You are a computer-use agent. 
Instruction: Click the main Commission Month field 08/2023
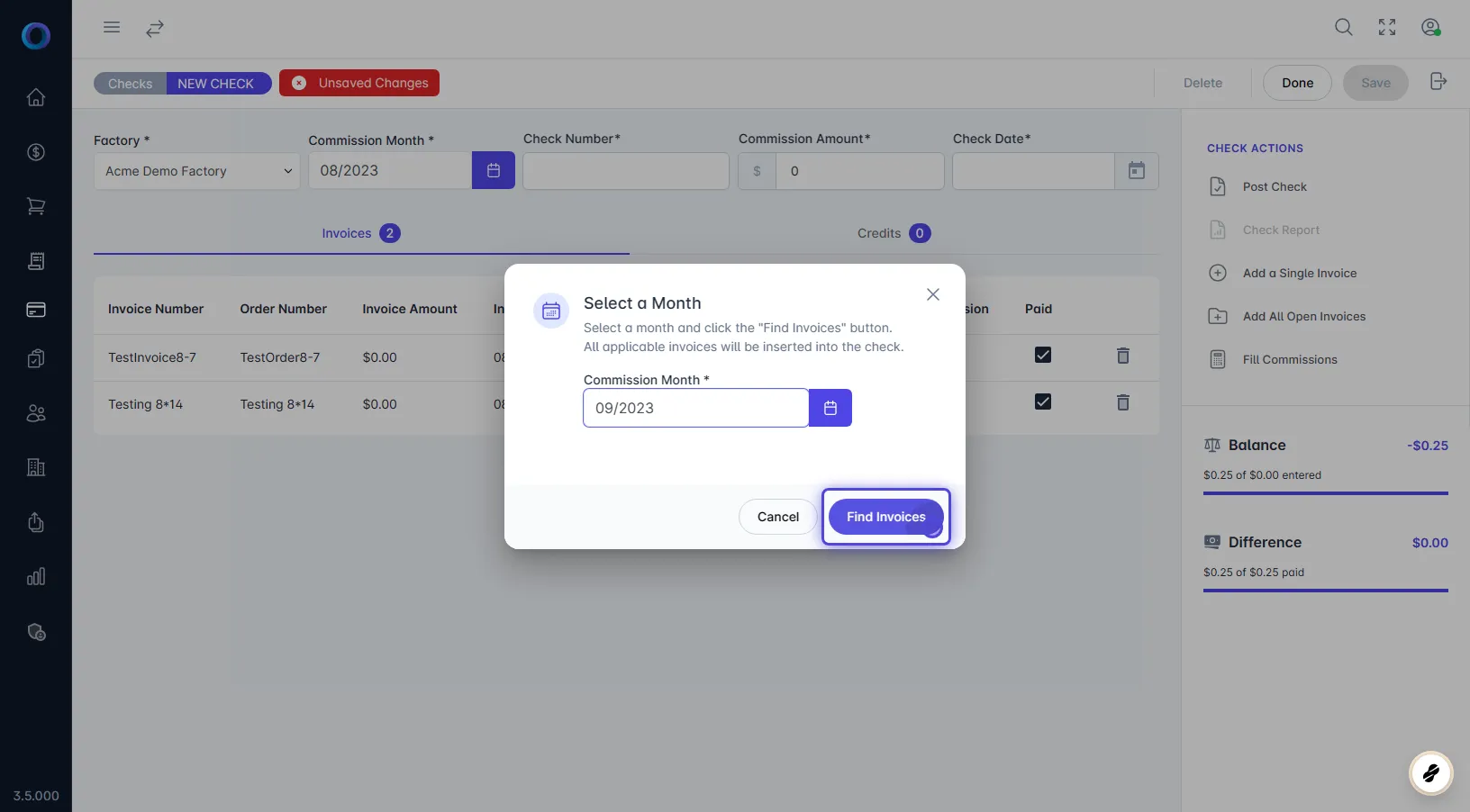(x=390, y=170)
